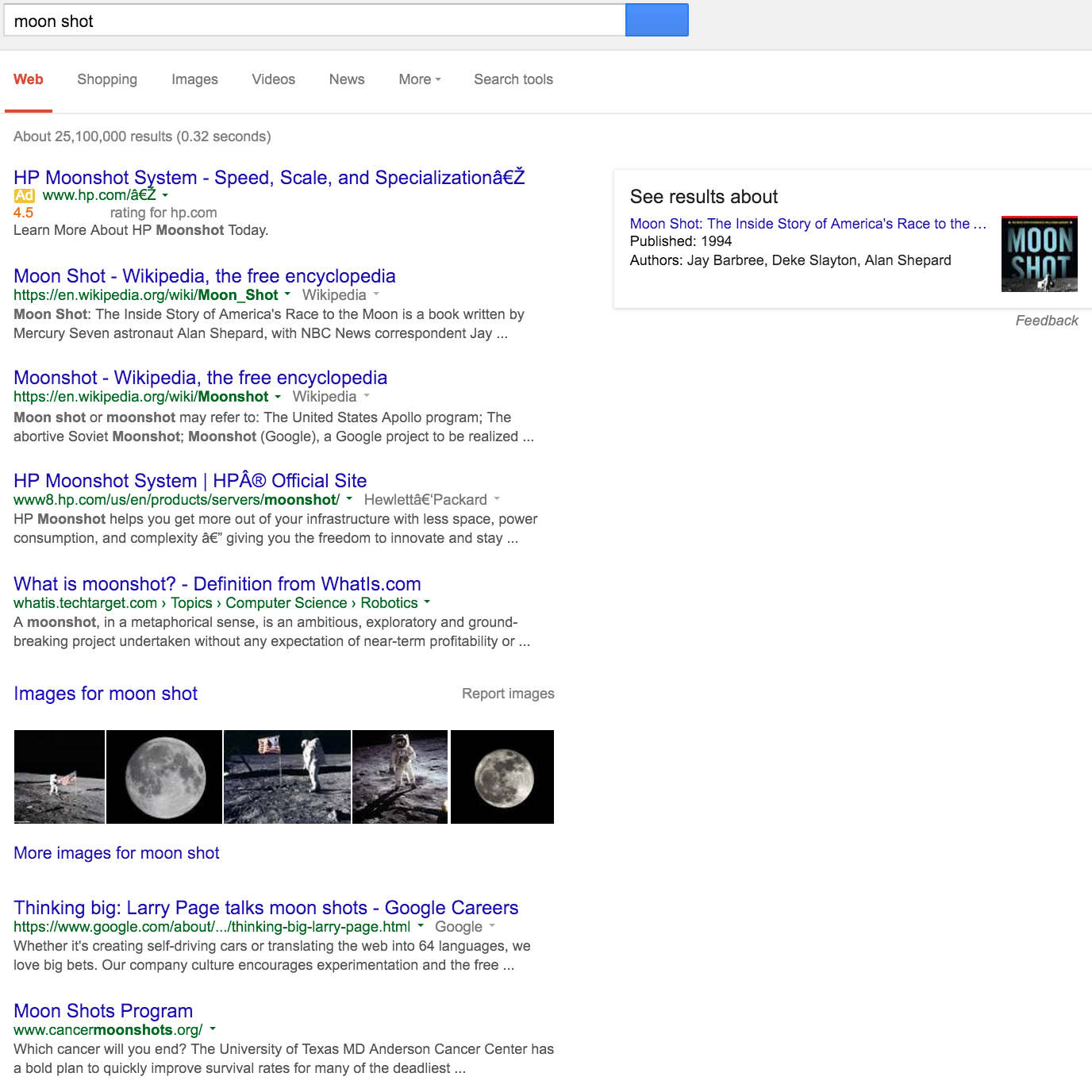Click the moon shot search input field

click(x=314, y=21)
